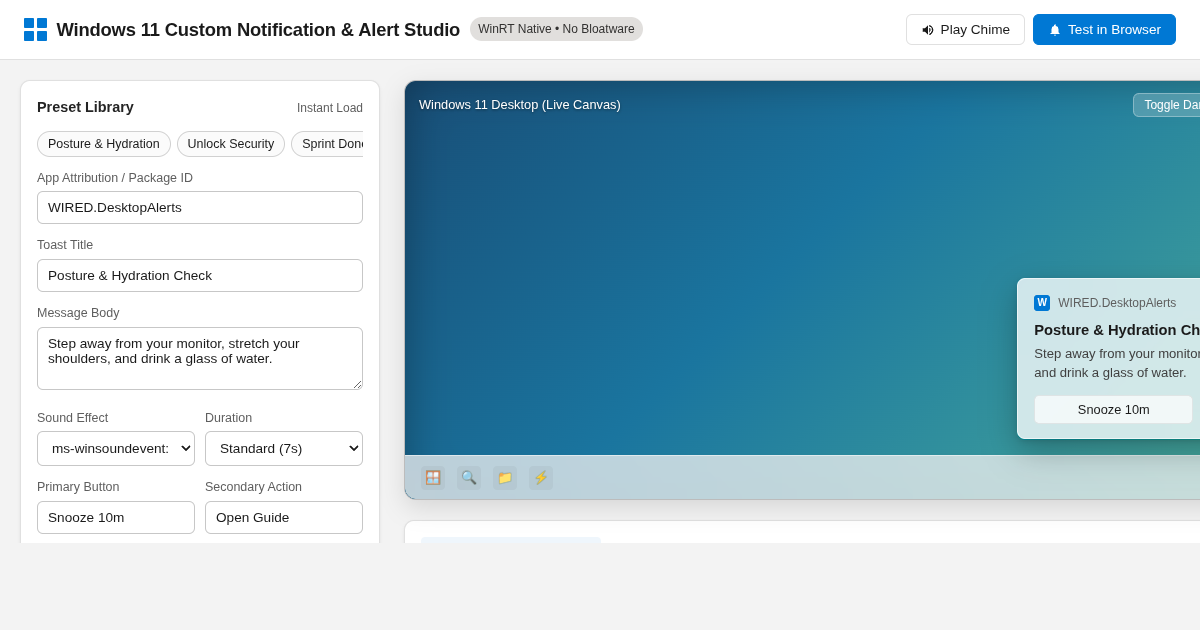The width and height of the screenshot is (1200, 630).
Task: Load the Unlock Security preset
Action: [x=231, y=144]
